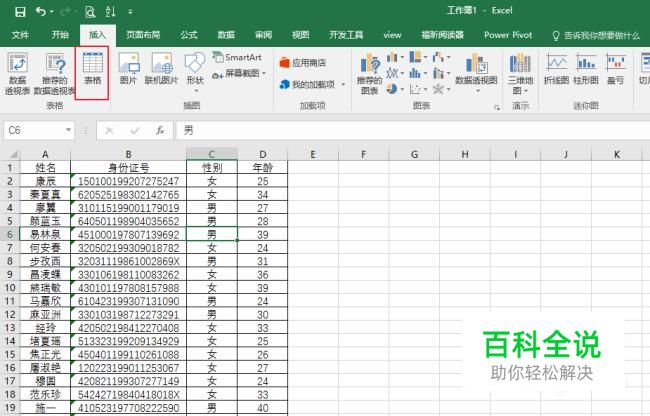Open 推荐的数据透视表 recommended PivotTables
The width and height of the screenshot is (650, 416).
pyautogui.click(x=55, y=74)
